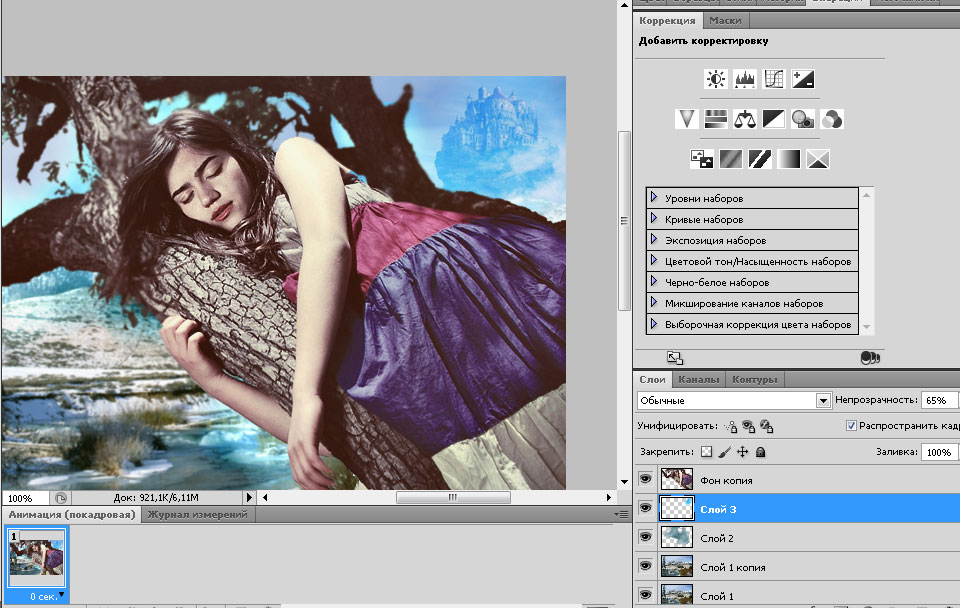Click the clip-to-layer icon in Adjustments panel
The height and width of the screenshot is (608, 960).
point(870,358)
